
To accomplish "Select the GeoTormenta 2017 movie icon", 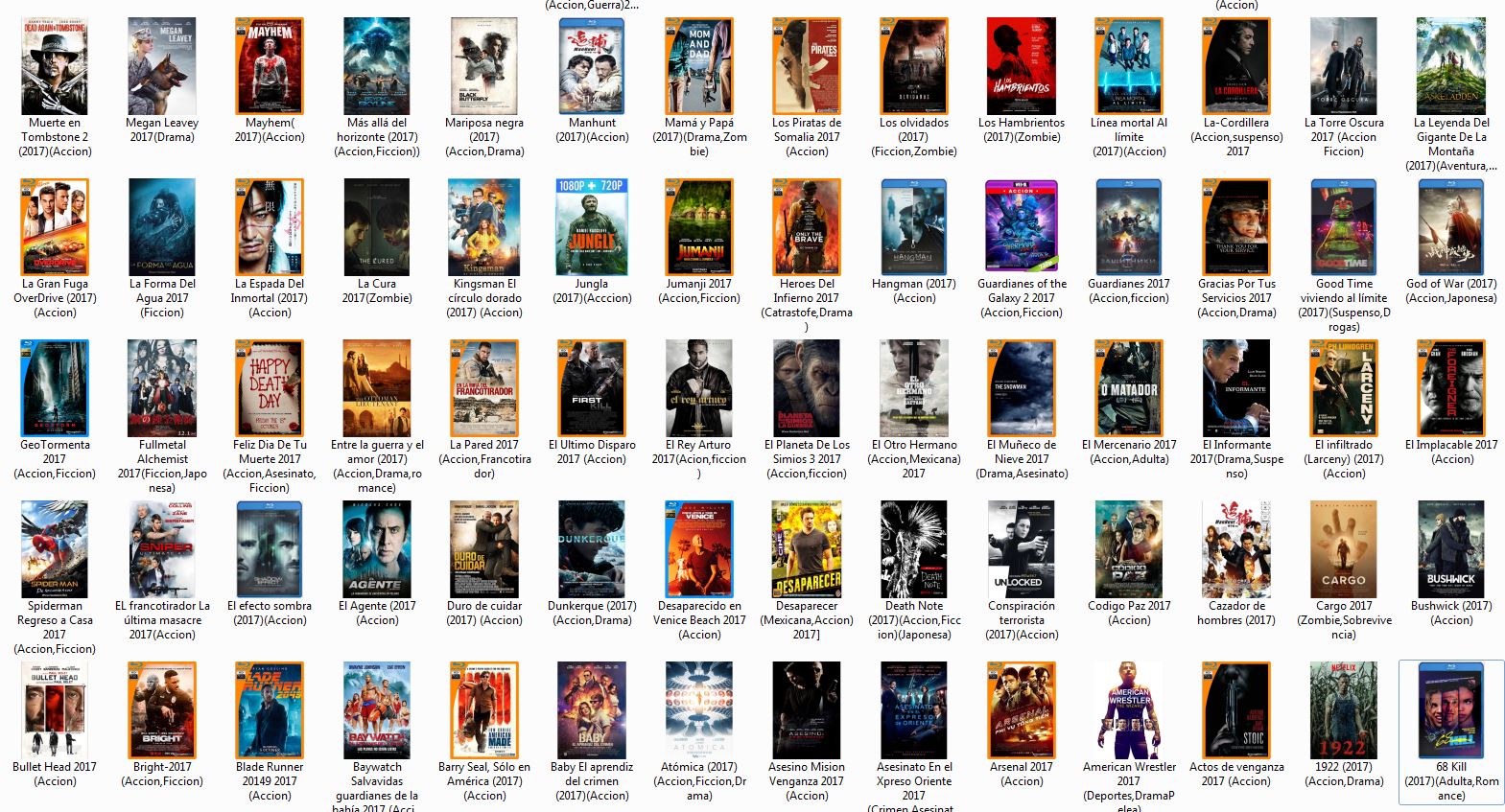I will pos(55,388).
